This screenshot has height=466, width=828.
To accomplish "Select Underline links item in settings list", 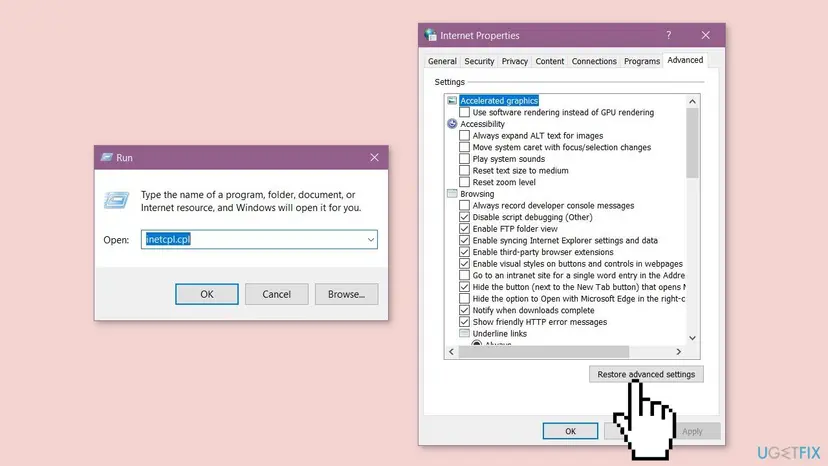I will tap(499, 333).
